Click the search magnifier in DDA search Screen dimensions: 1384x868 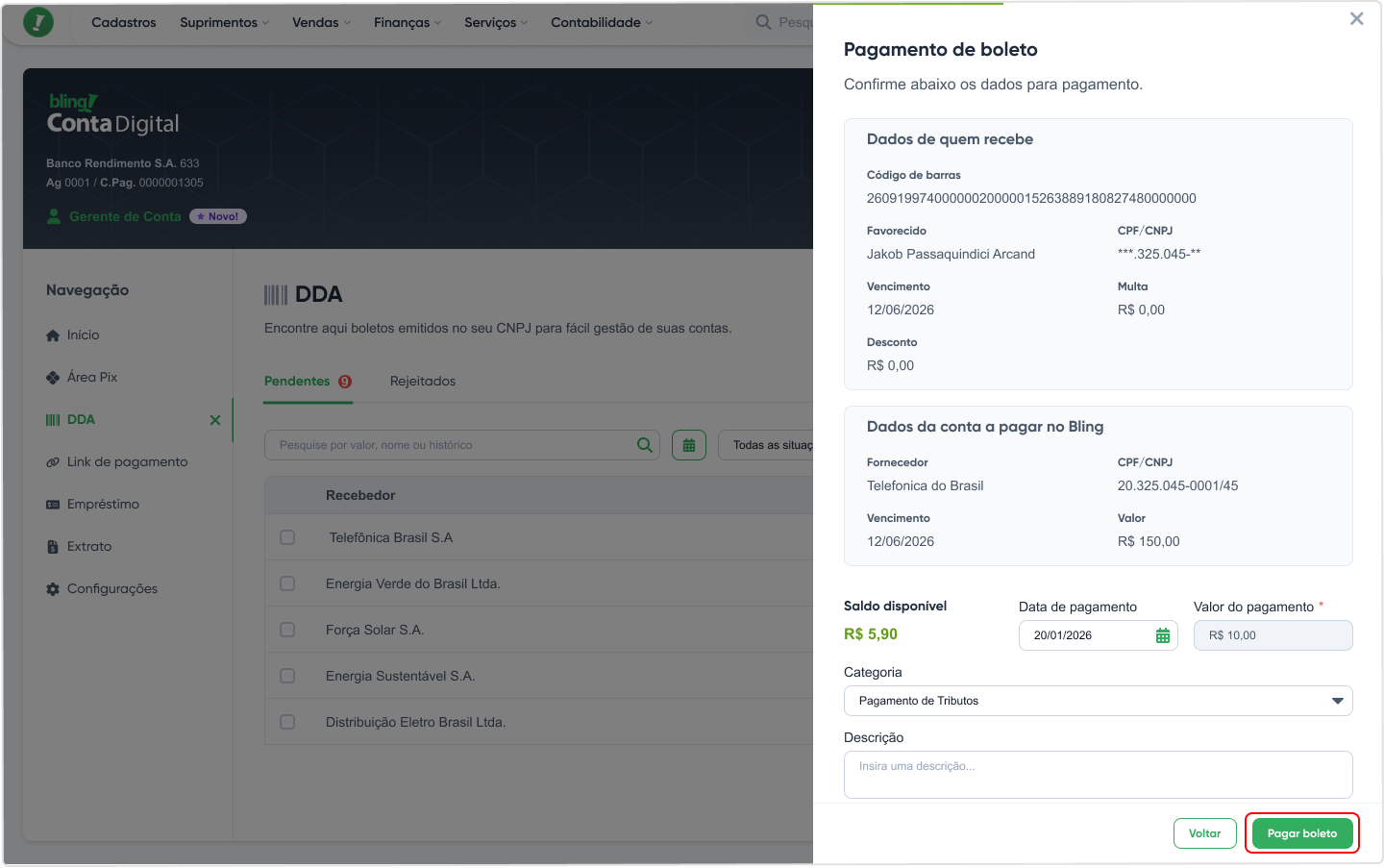pyautogui.click(x=645, y=445)
